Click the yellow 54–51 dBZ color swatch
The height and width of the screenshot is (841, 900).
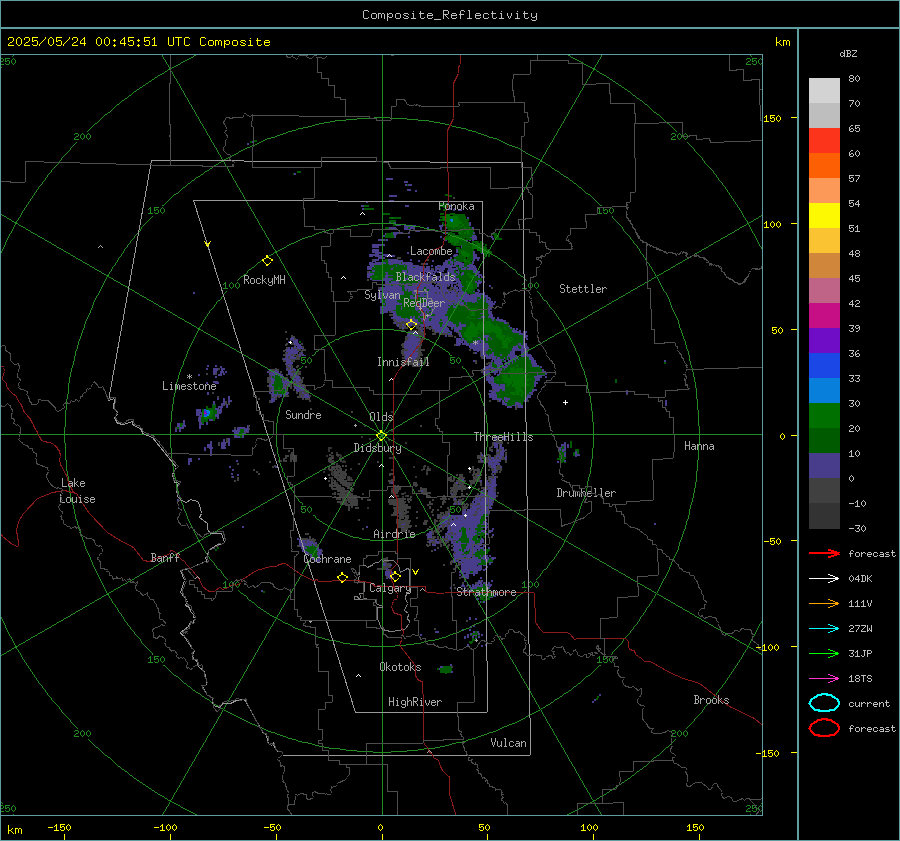pos(824,216)
